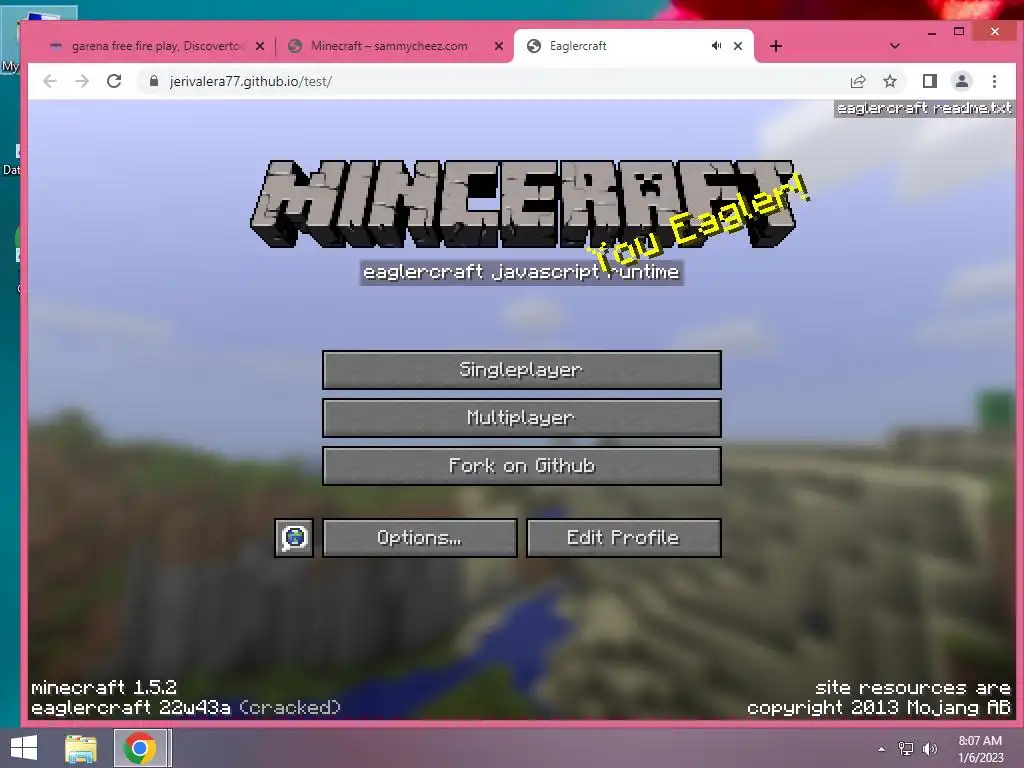
Task: Close the Minecraft – sammycheez.com tab
Action: 499,46
